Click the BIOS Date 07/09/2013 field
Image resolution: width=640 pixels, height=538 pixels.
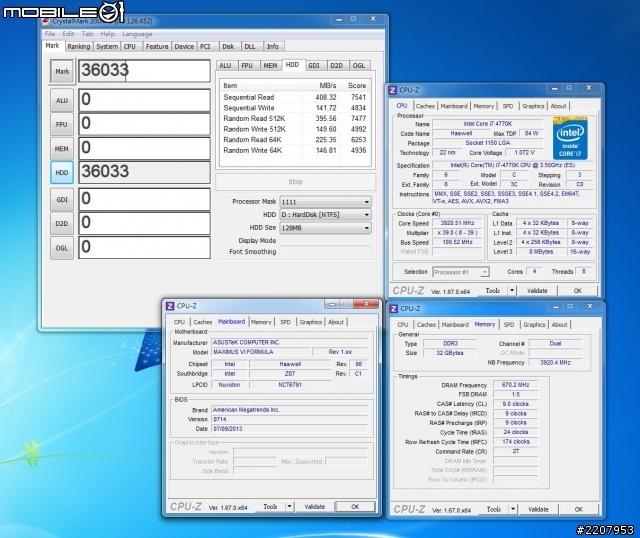(x=289, y=429)
